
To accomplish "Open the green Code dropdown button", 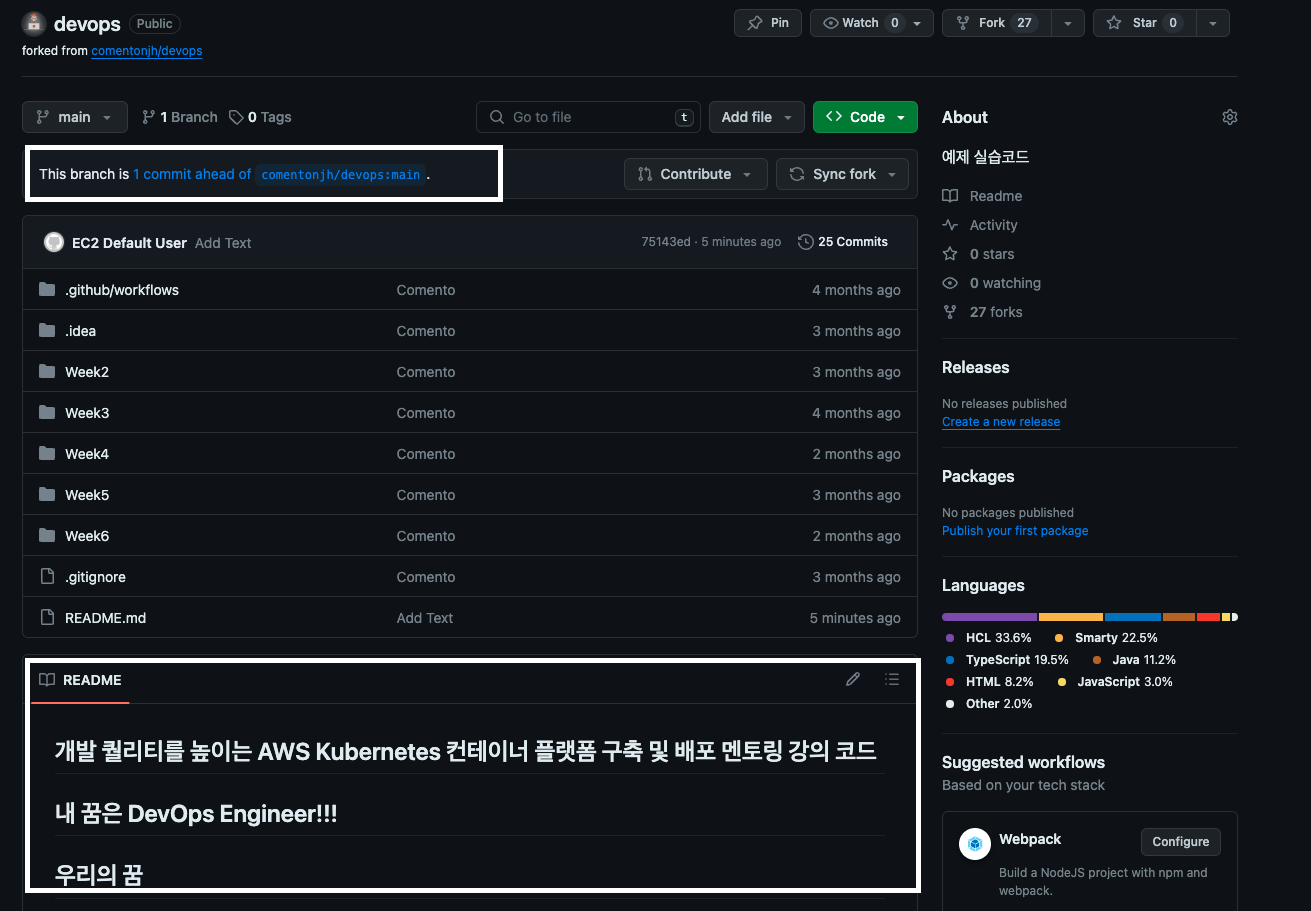I will click(865, 117).
